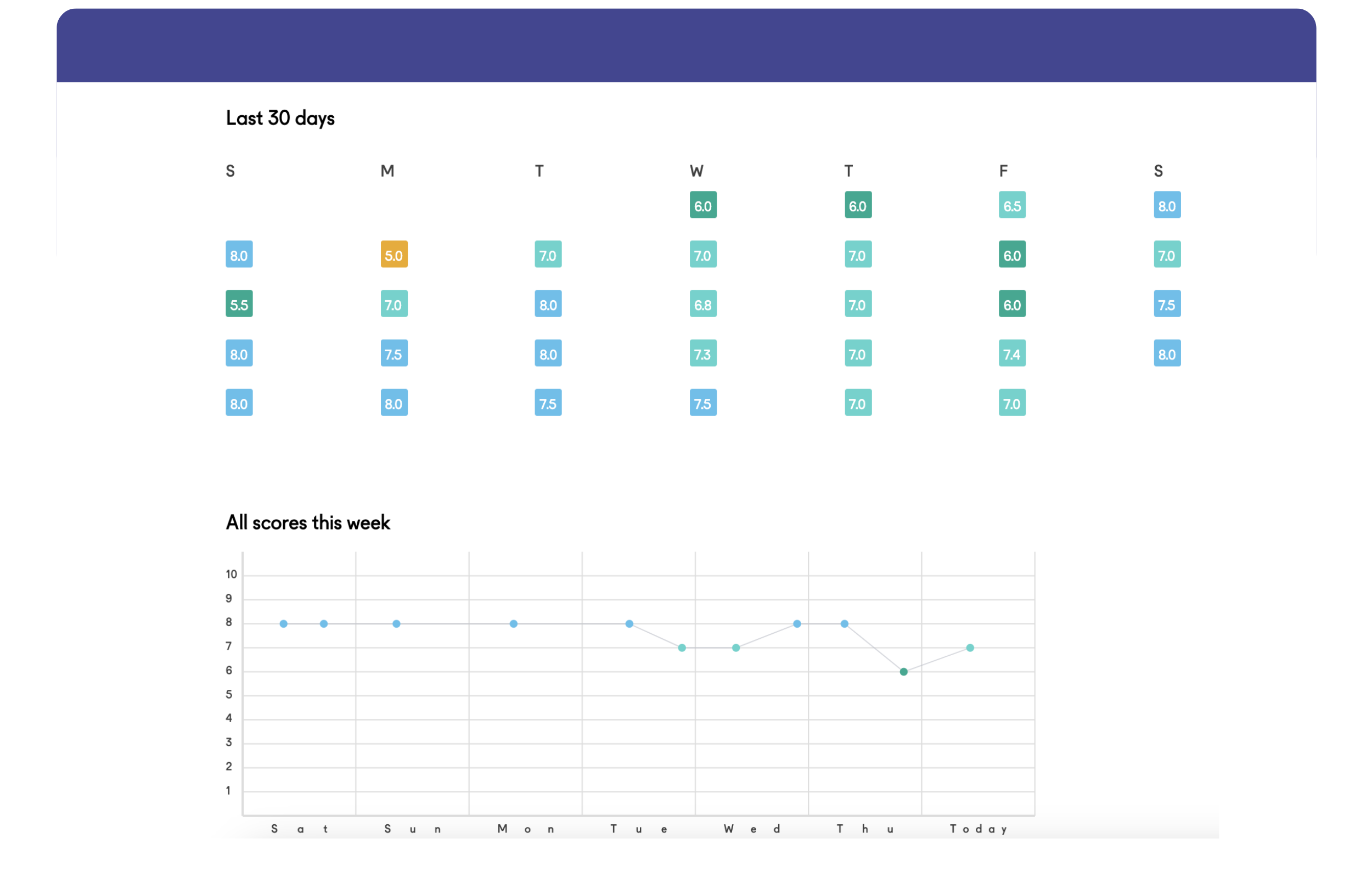
Task: Click the 'F' weekday column header
Action: 1003,171
